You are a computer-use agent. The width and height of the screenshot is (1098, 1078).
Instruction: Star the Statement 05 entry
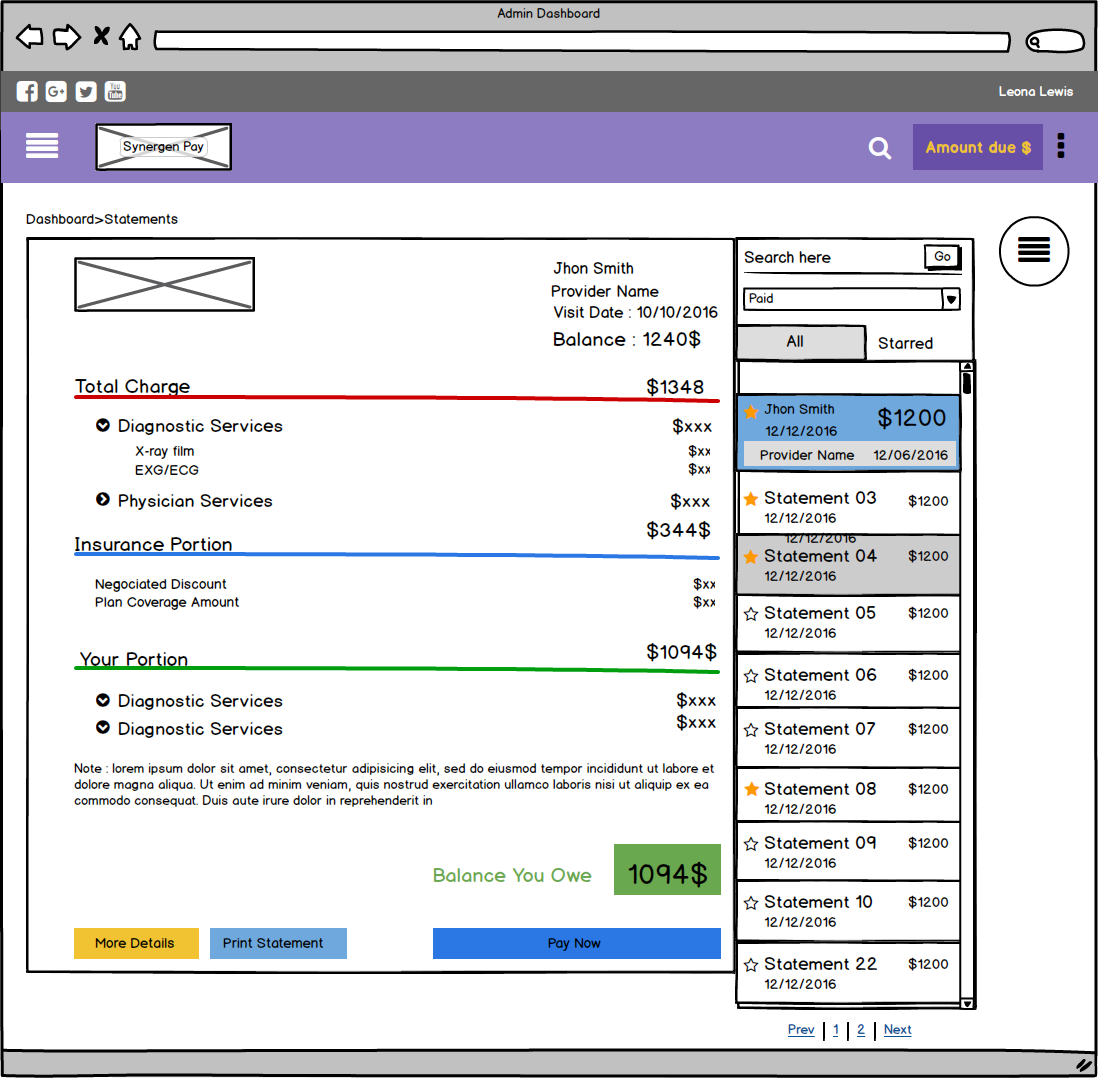pos(751,614)
